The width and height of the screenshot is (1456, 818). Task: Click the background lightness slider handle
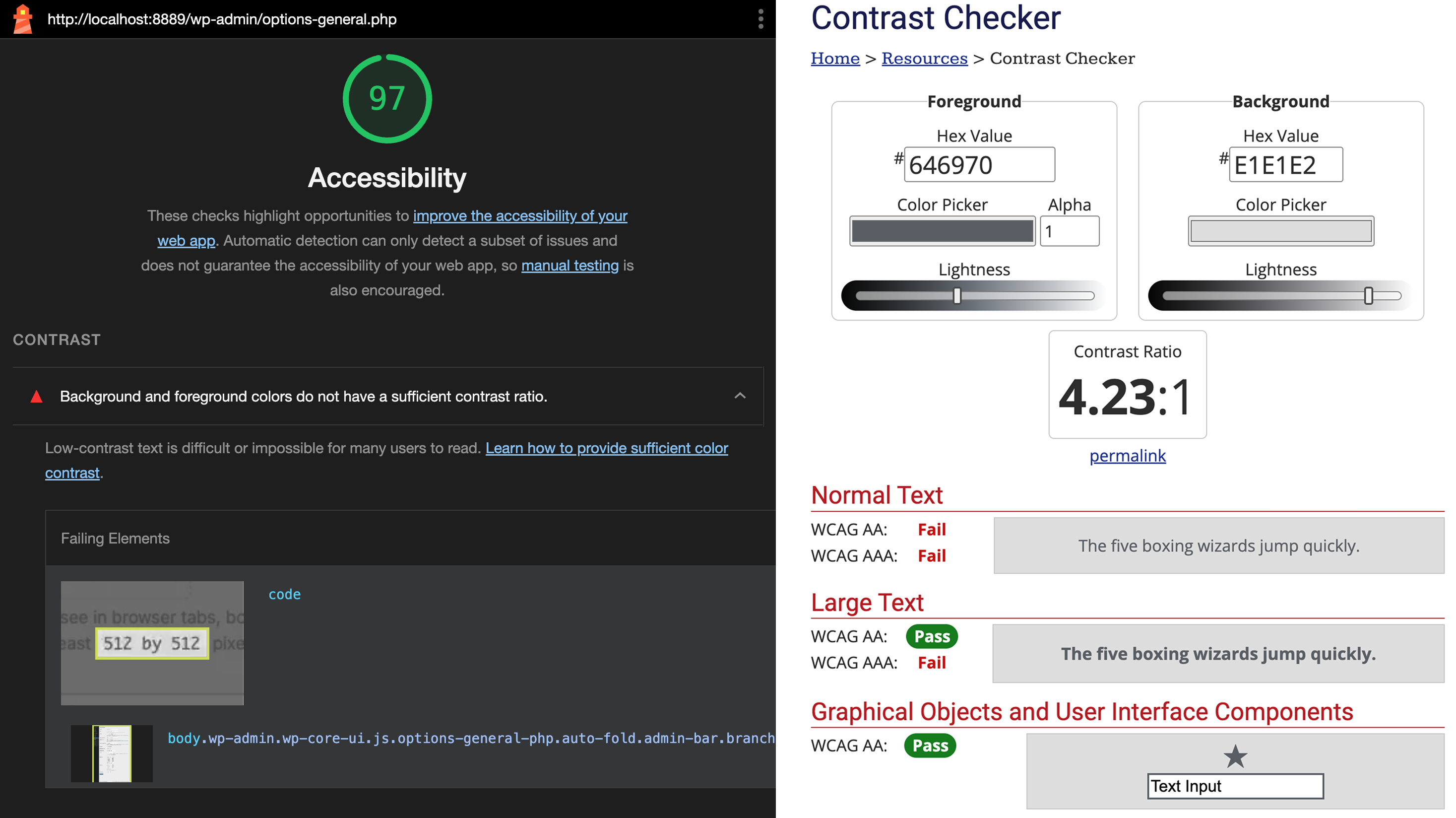pyautogui.click(x=1368, y=295)
